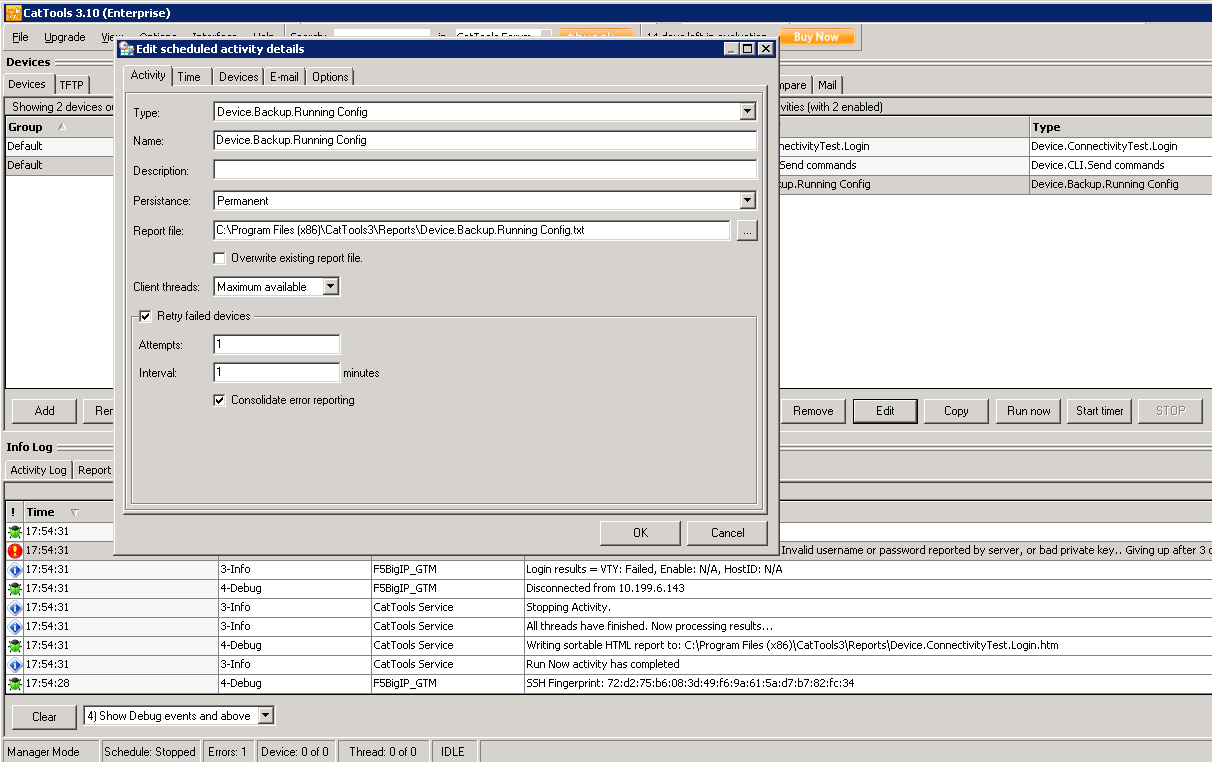1212x762 pixels.
Task: Click into the Attempts field
Action: click(277, 345)
